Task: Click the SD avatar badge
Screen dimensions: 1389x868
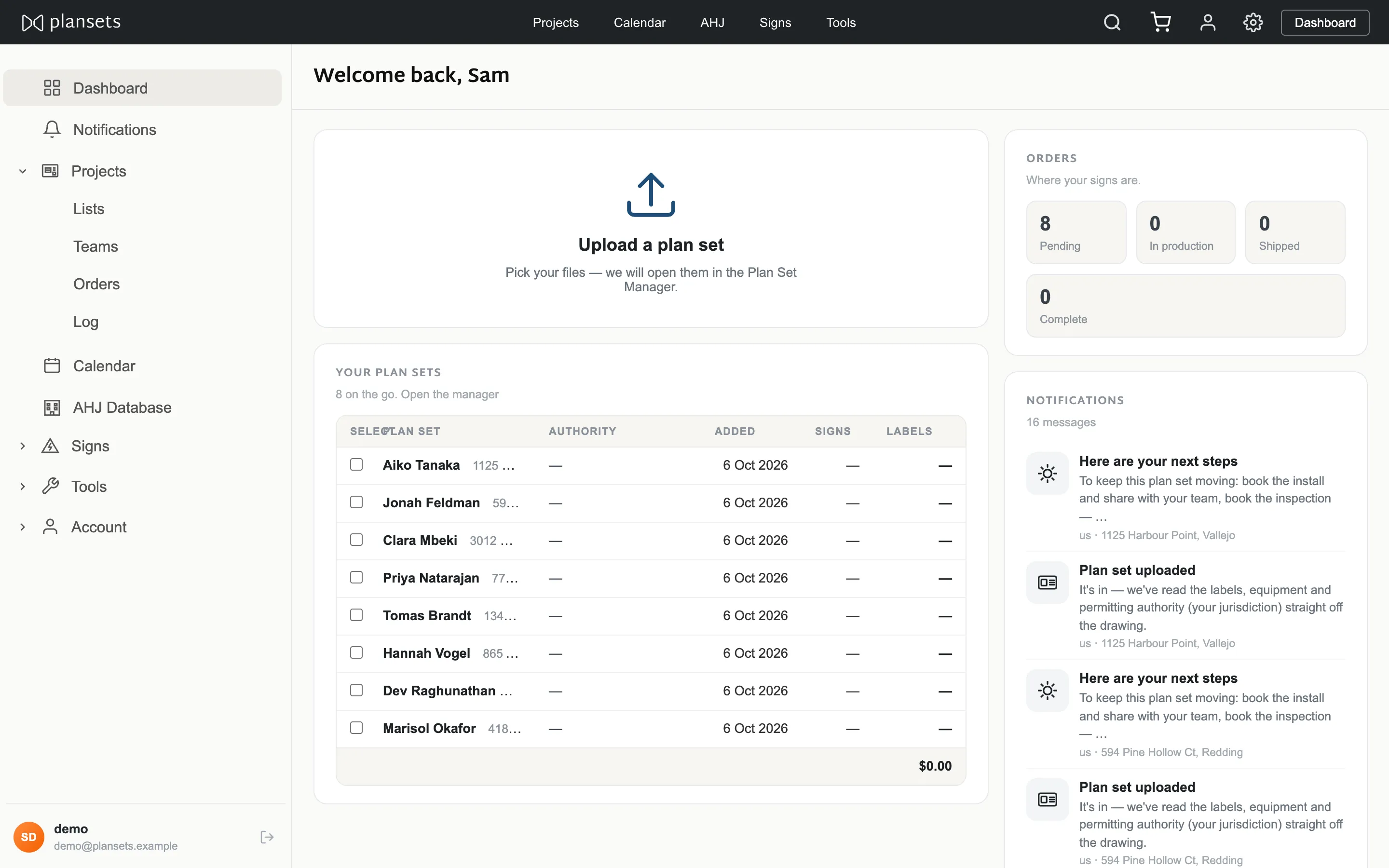Action: click(29, 837)
